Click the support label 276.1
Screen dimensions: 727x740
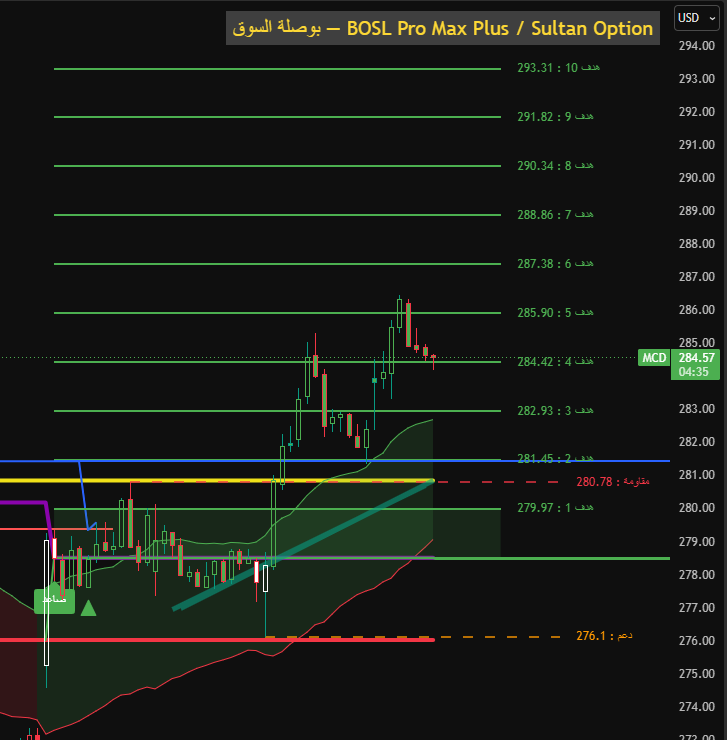click(604, 636)
